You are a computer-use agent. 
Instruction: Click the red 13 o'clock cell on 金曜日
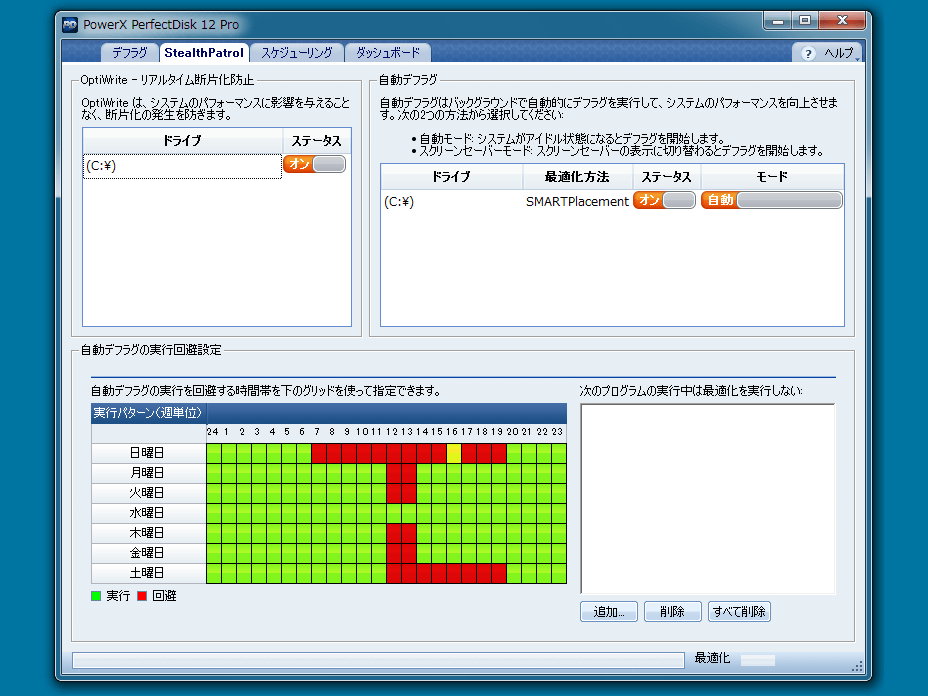click(x=409, y=553)
